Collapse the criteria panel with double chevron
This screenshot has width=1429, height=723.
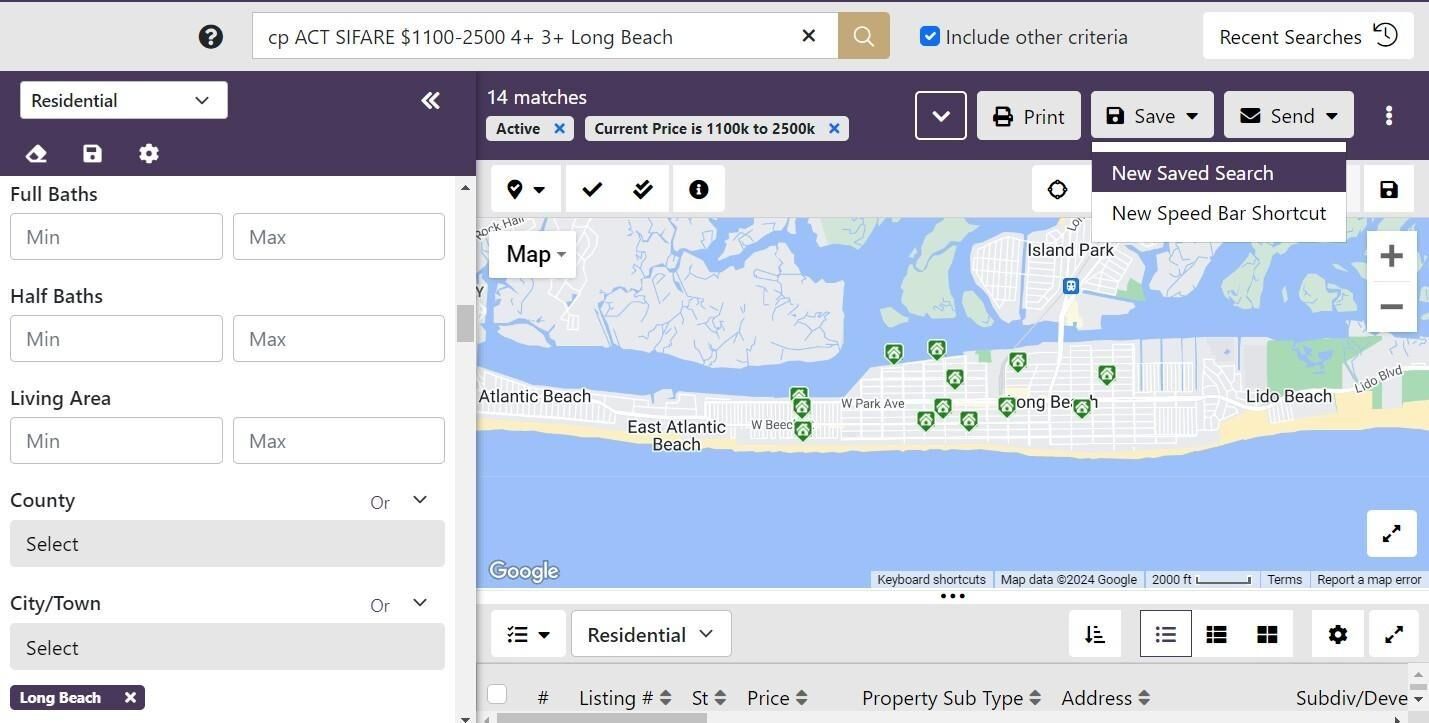tap(430, 100)
